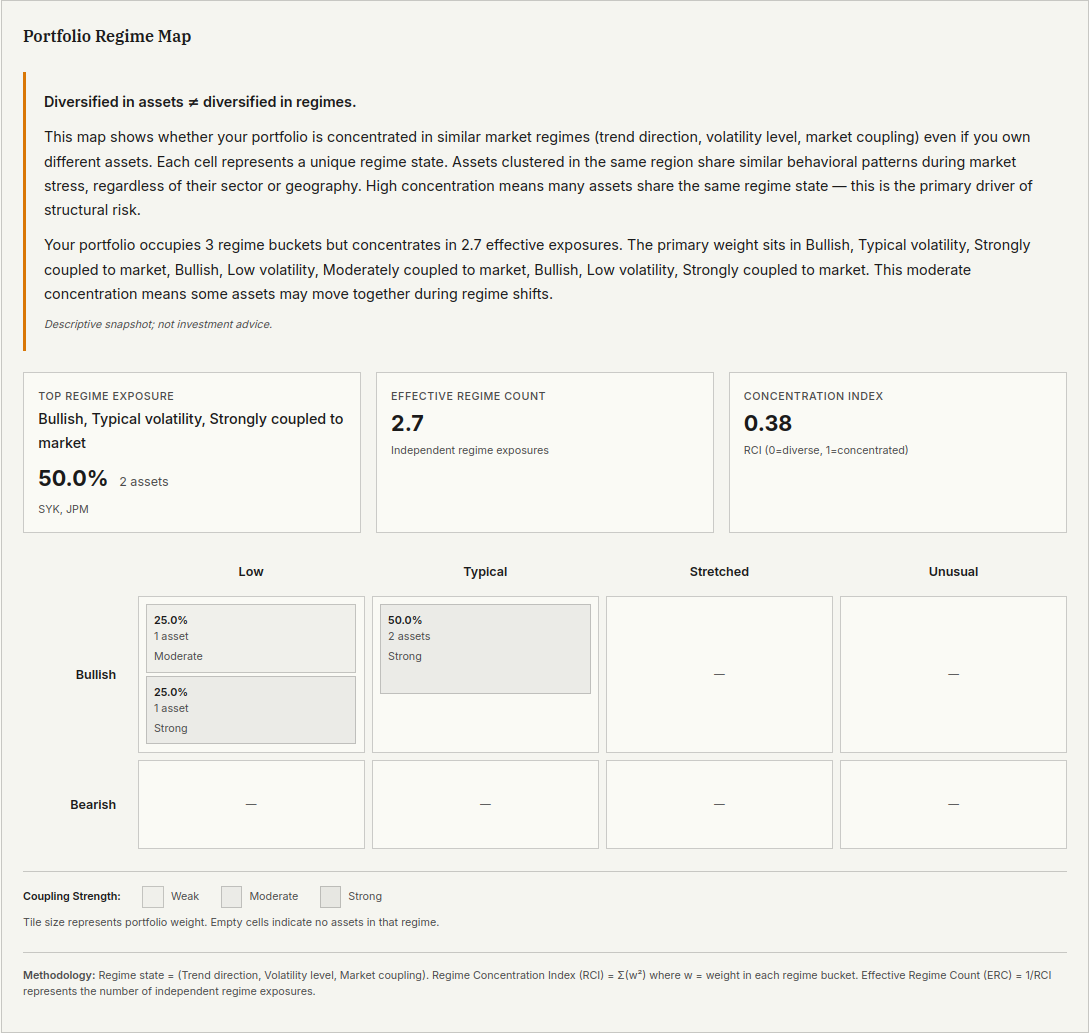Click the Bearish row label

[x=93, y=805]
